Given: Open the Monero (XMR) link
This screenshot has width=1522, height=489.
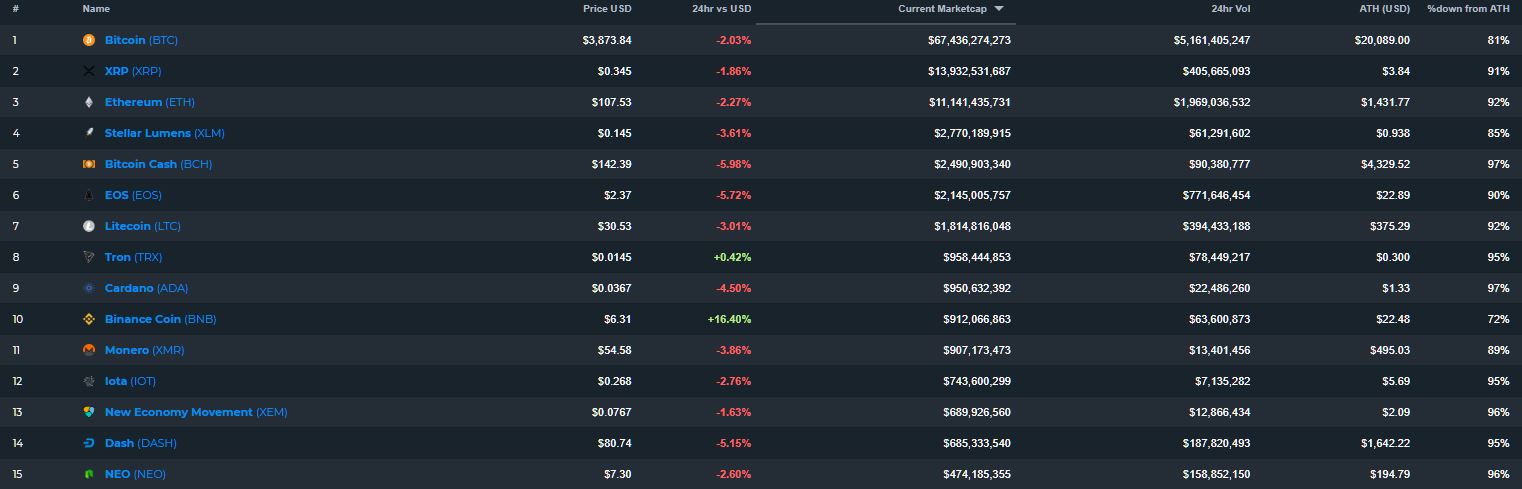Looking at the screenshot, I should 144,350.
